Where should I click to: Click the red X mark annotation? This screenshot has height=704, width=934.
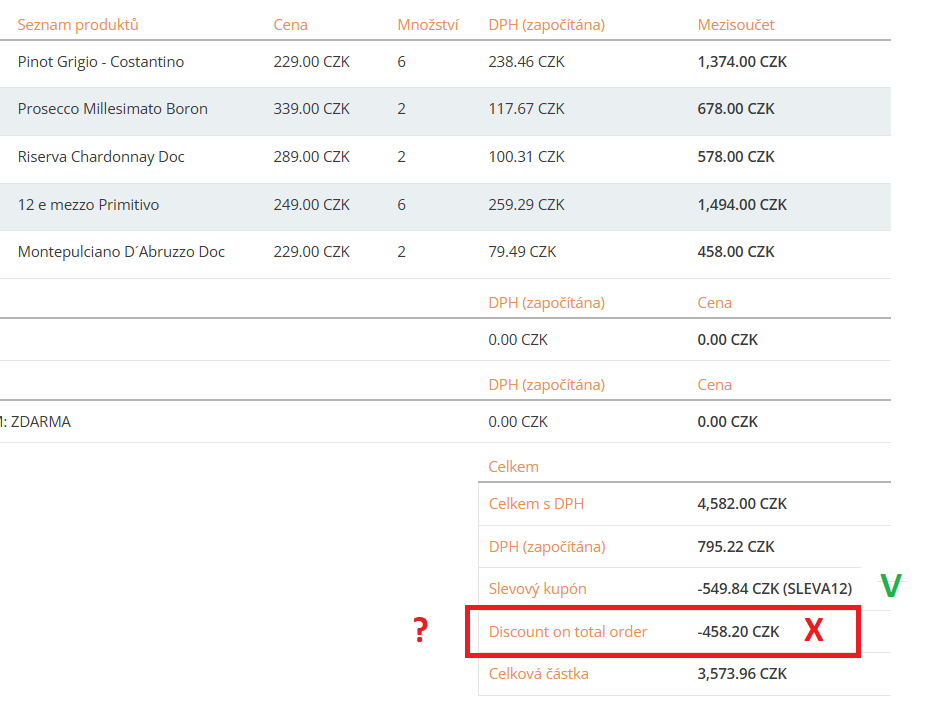pyautogui.click(x=814, y=631)
